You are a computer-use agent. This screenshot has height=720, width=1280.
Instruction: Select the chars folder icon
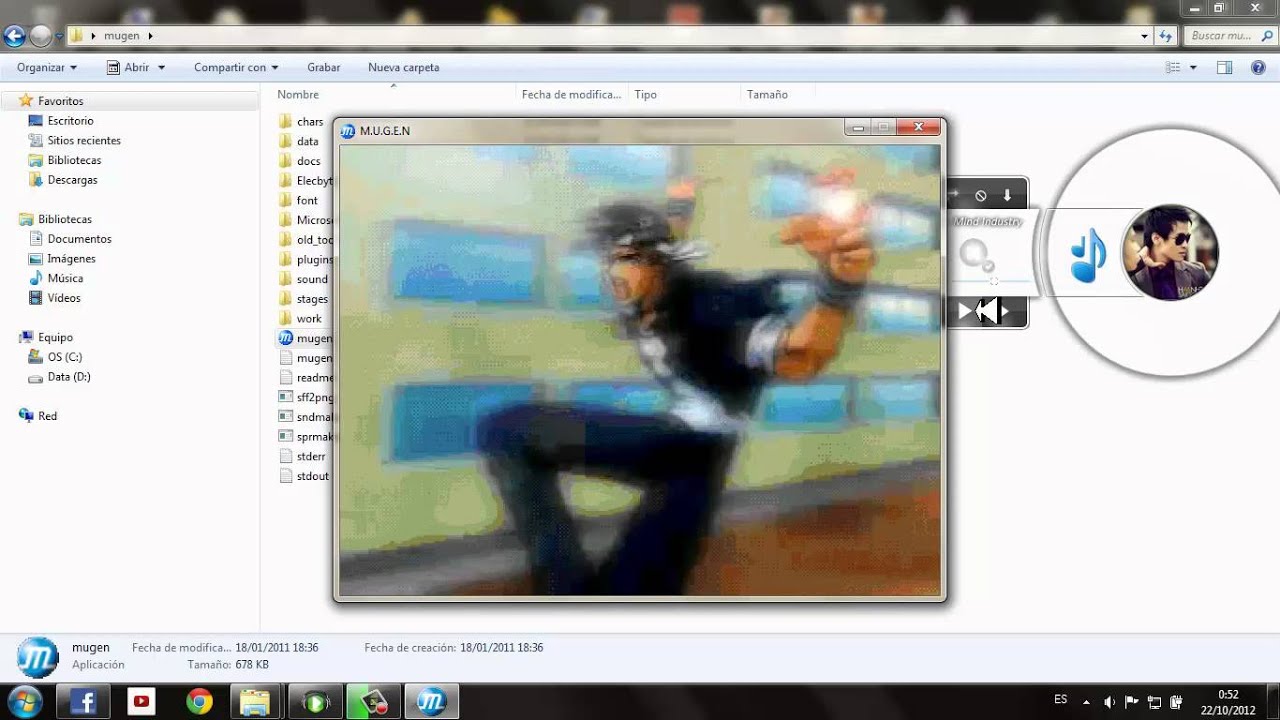click(285, 121)
